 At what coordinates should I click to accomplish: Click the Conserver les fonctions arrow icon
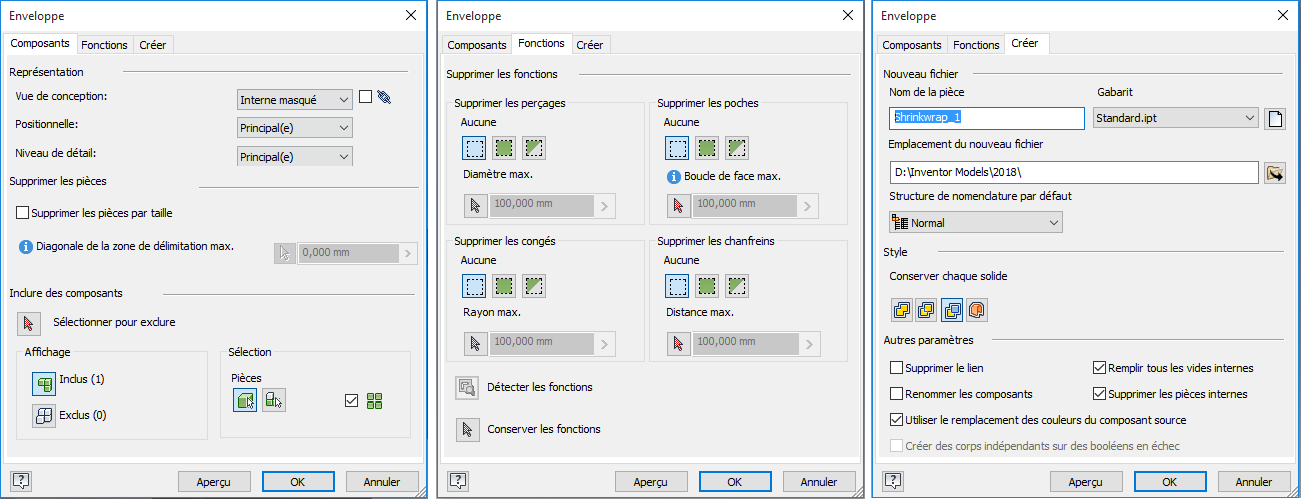point(466,430)
